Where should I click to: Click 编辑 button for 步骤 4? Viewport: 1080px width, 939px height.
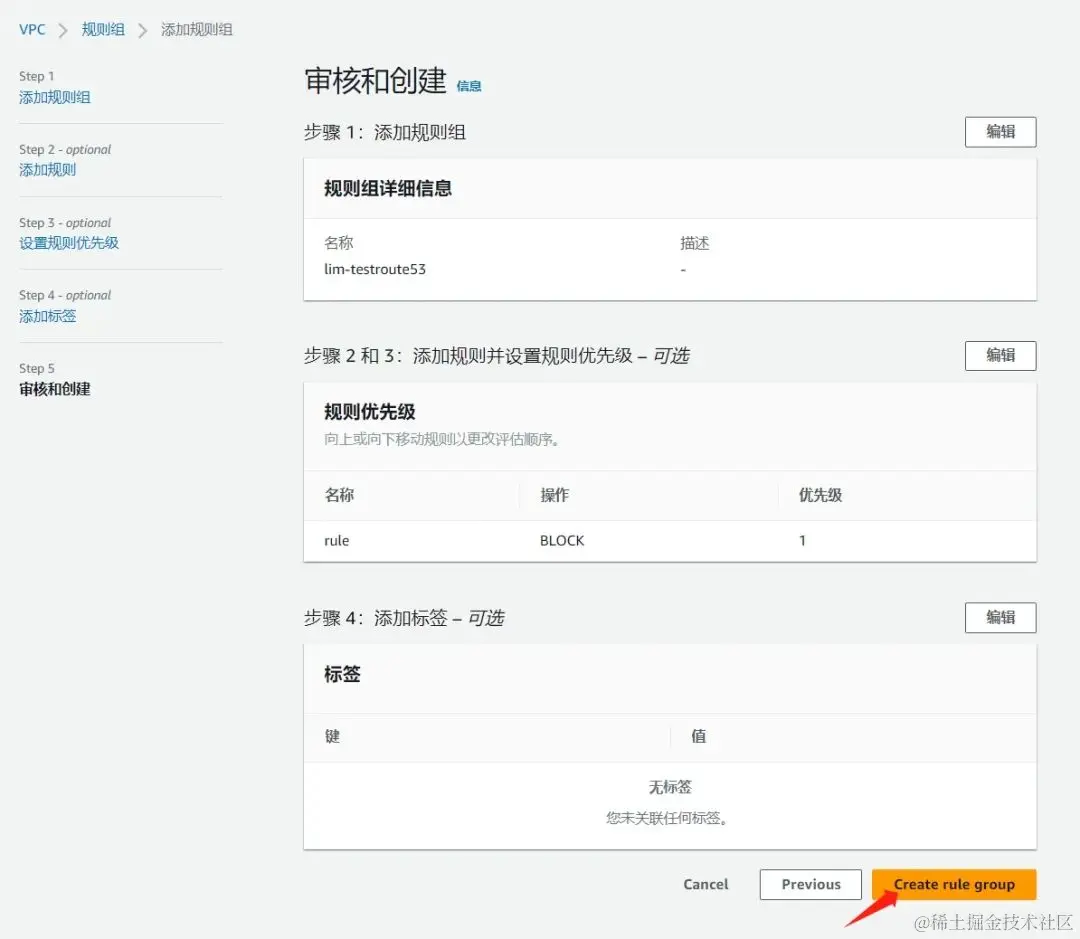[1000, 617]
